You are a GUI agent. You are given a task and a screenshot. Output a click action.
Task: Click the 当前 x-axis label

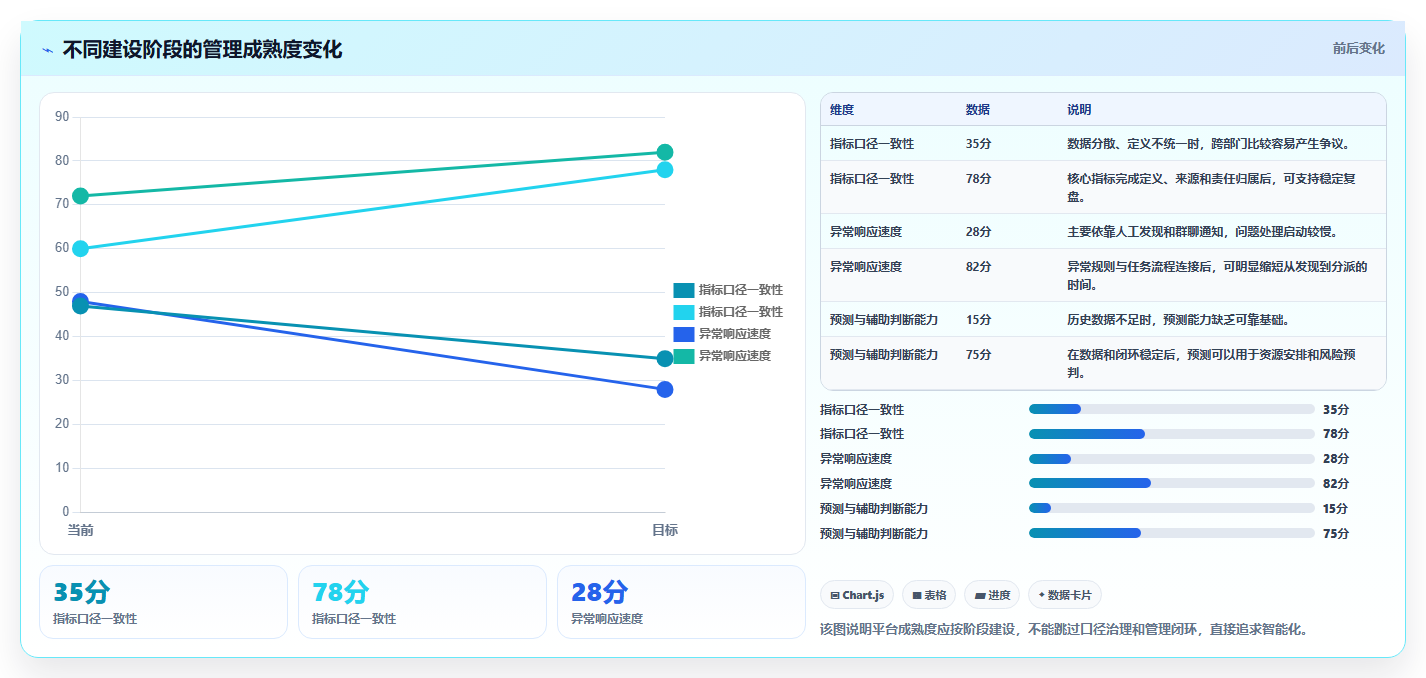pos(81,530)
